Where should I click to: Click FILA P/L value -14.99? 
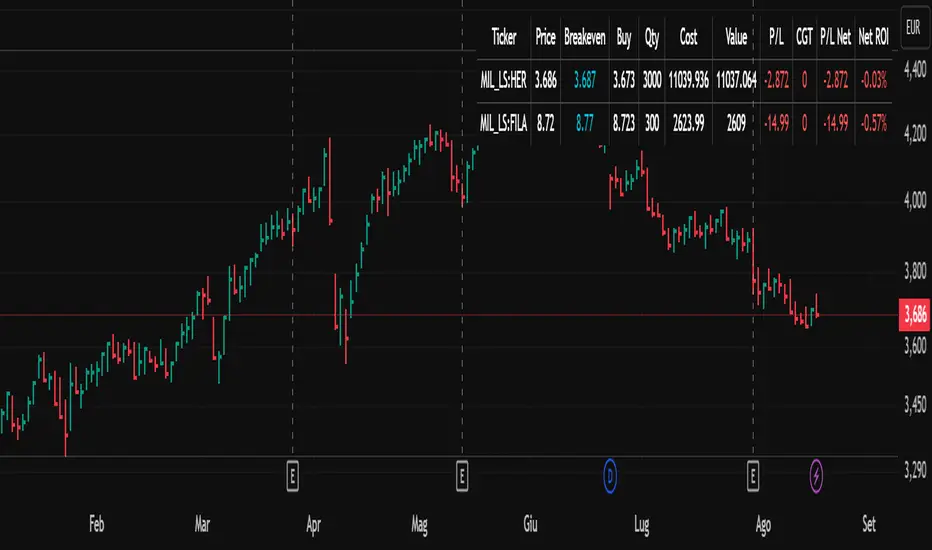coord(776,123)
